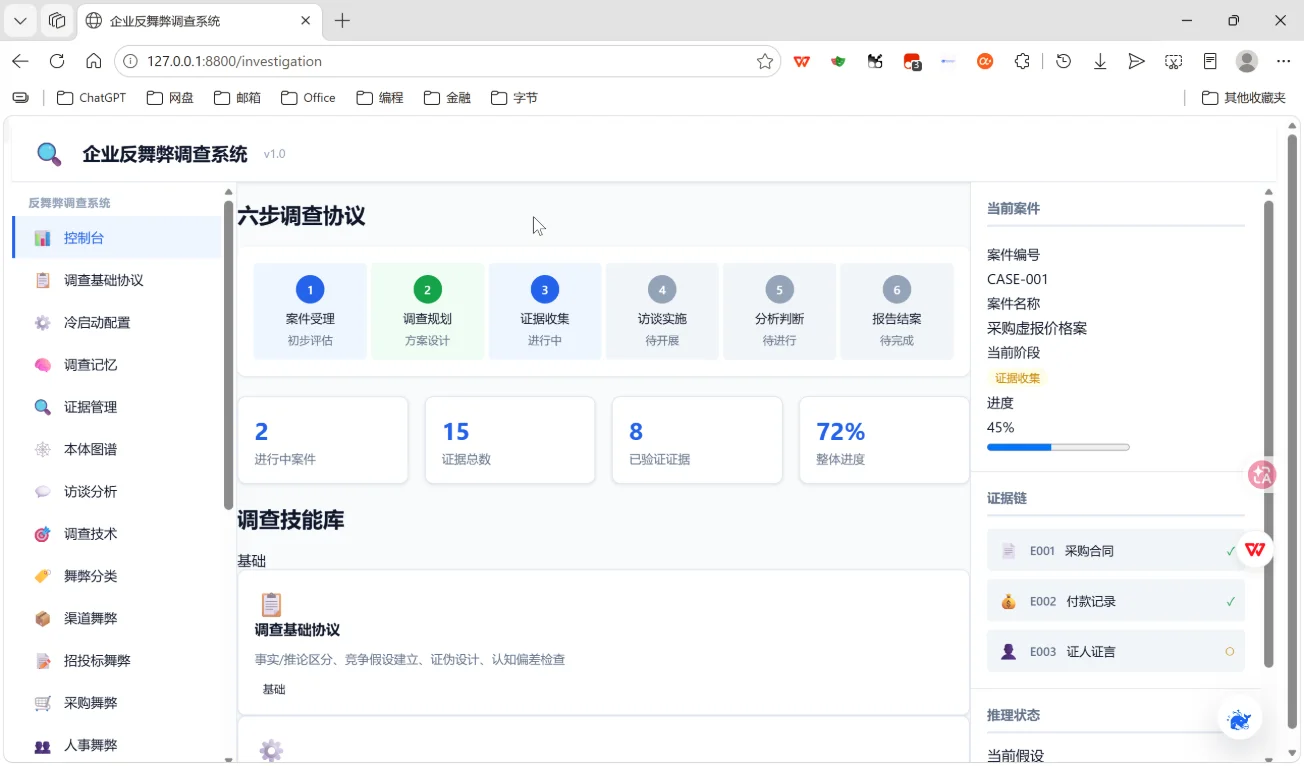Click the gear icon of the next skill card
This screenshot has width=1304, height=766.
click(271, 751)
